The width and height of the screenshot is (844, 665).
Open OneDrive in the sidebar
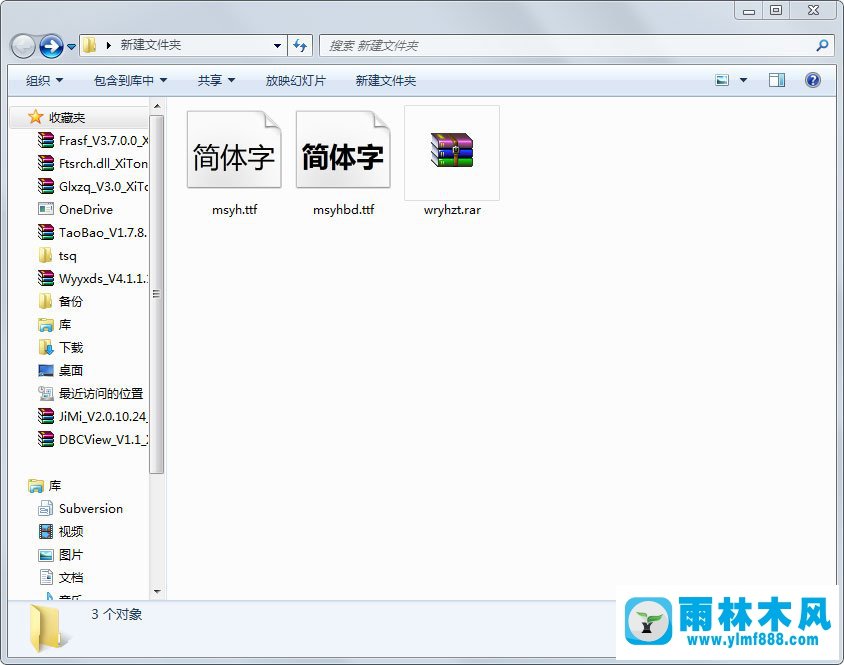pyautogui.click(x=85, y=210)
